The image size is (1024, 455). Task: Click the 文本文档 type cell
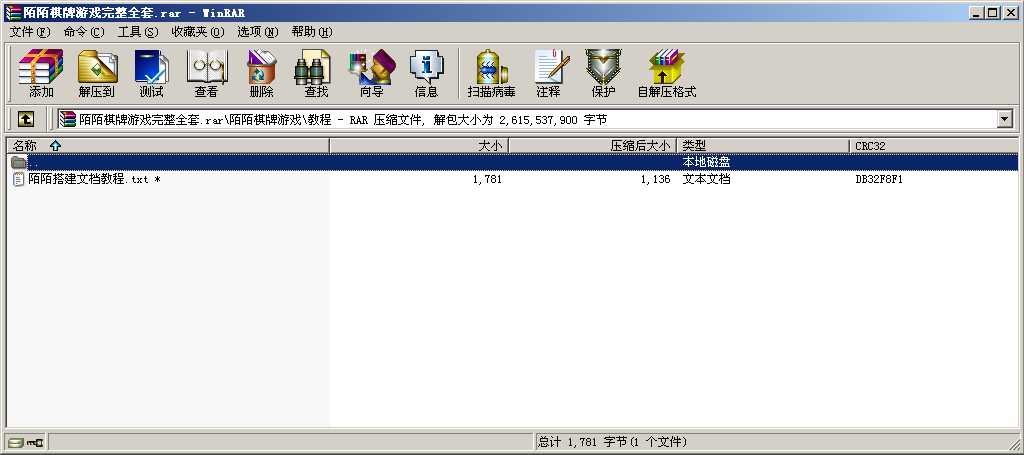(x=706, y=179)
